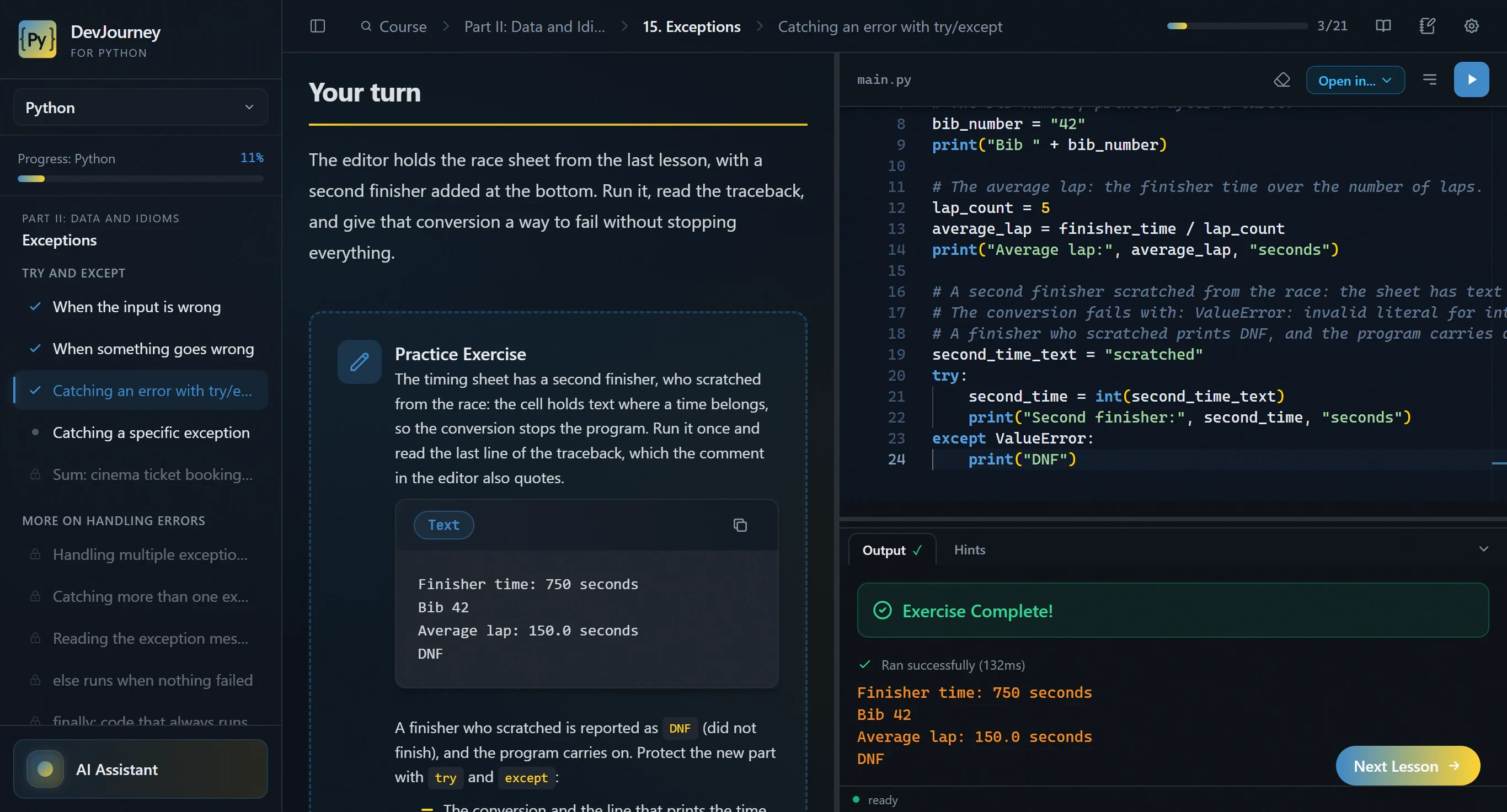Click the ready status indicator

tap(876, 799)
